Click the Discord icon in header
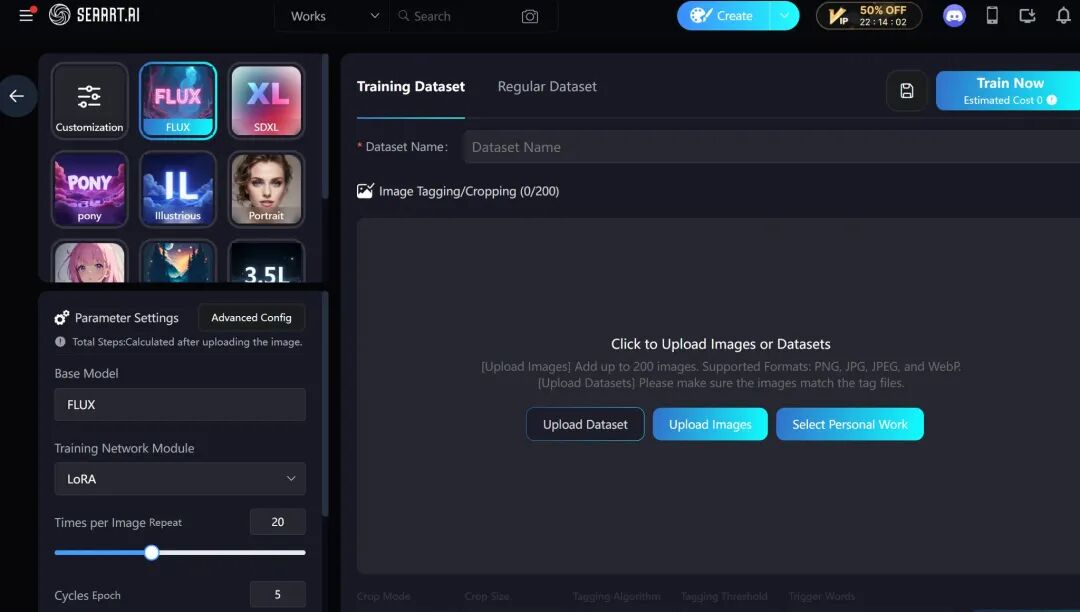The height and width of the screenshot is (612, 1080). (x=954, y=16)
